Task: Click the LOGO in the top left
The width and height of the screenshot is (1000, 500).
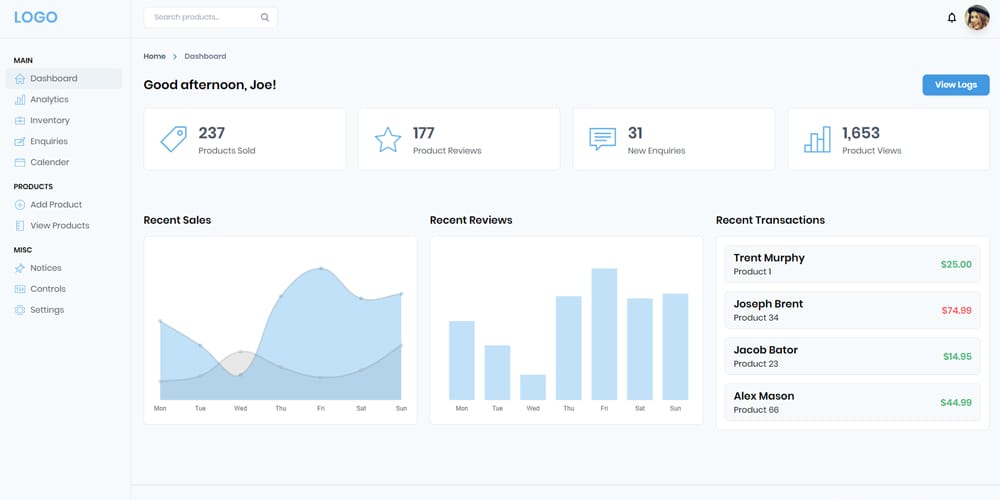Action: pyautogui.click(x=36, y=17)
